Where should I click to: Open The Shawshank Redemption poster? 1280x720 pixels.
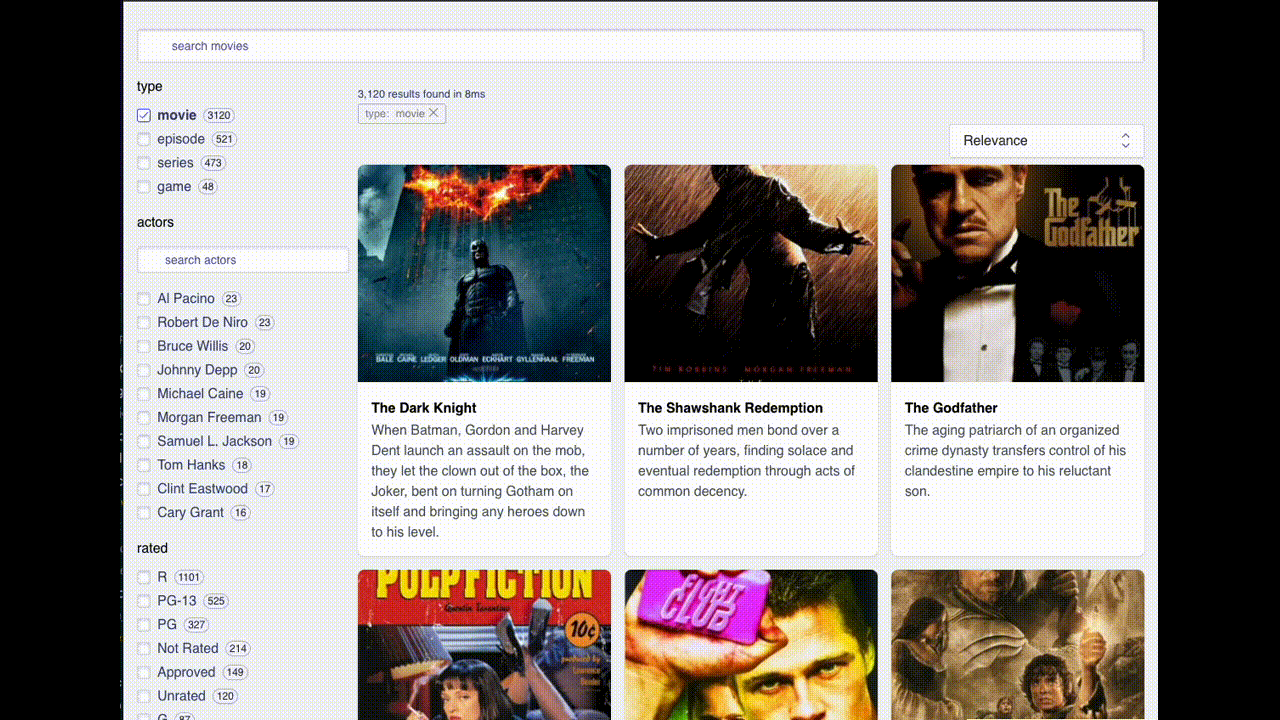pos(751,273)
